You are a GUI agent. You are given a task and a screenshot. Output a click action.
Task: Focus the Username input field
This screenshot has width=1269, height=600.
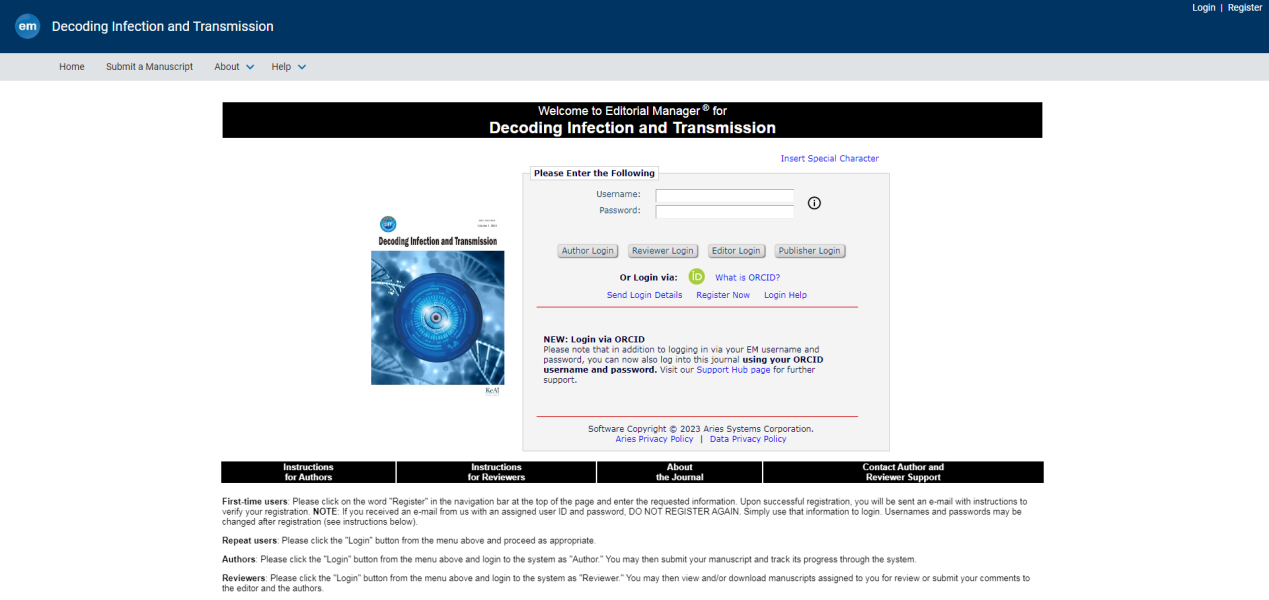[x=725, y=195]
